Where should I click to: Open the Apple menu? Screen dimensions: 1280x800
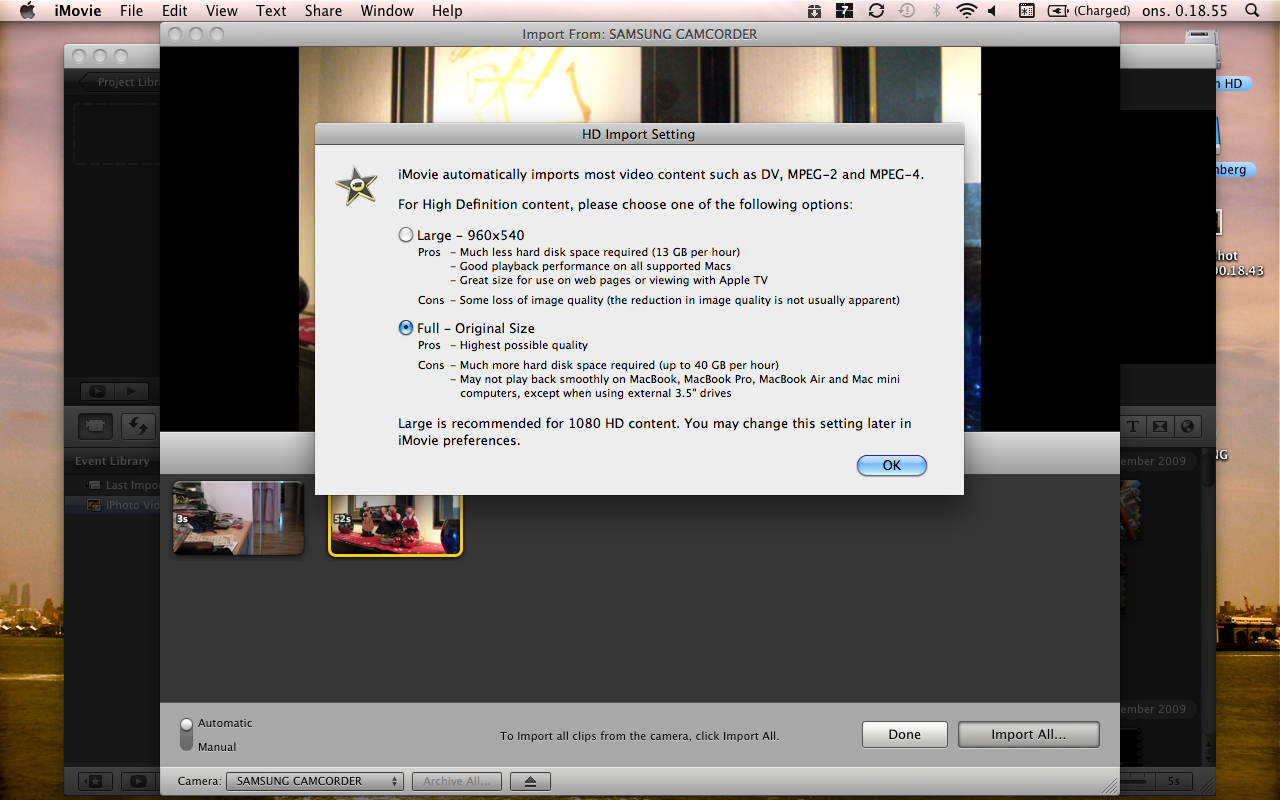[x=28, y=11]
